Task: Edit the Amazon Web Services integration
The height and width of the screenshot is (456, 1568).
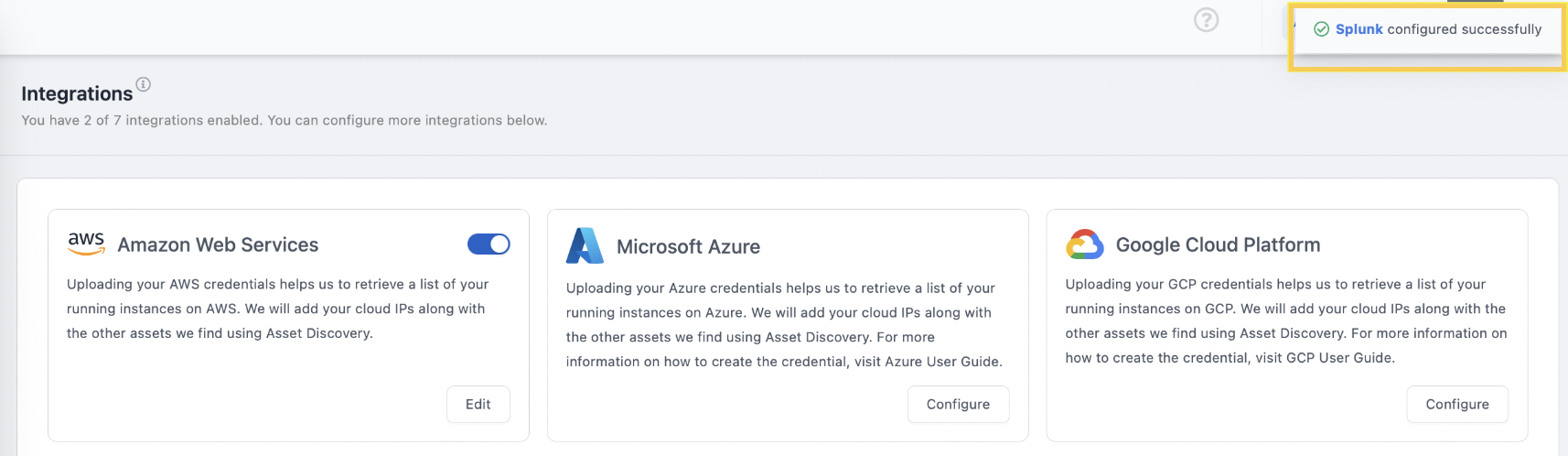Action: (478, 404)
